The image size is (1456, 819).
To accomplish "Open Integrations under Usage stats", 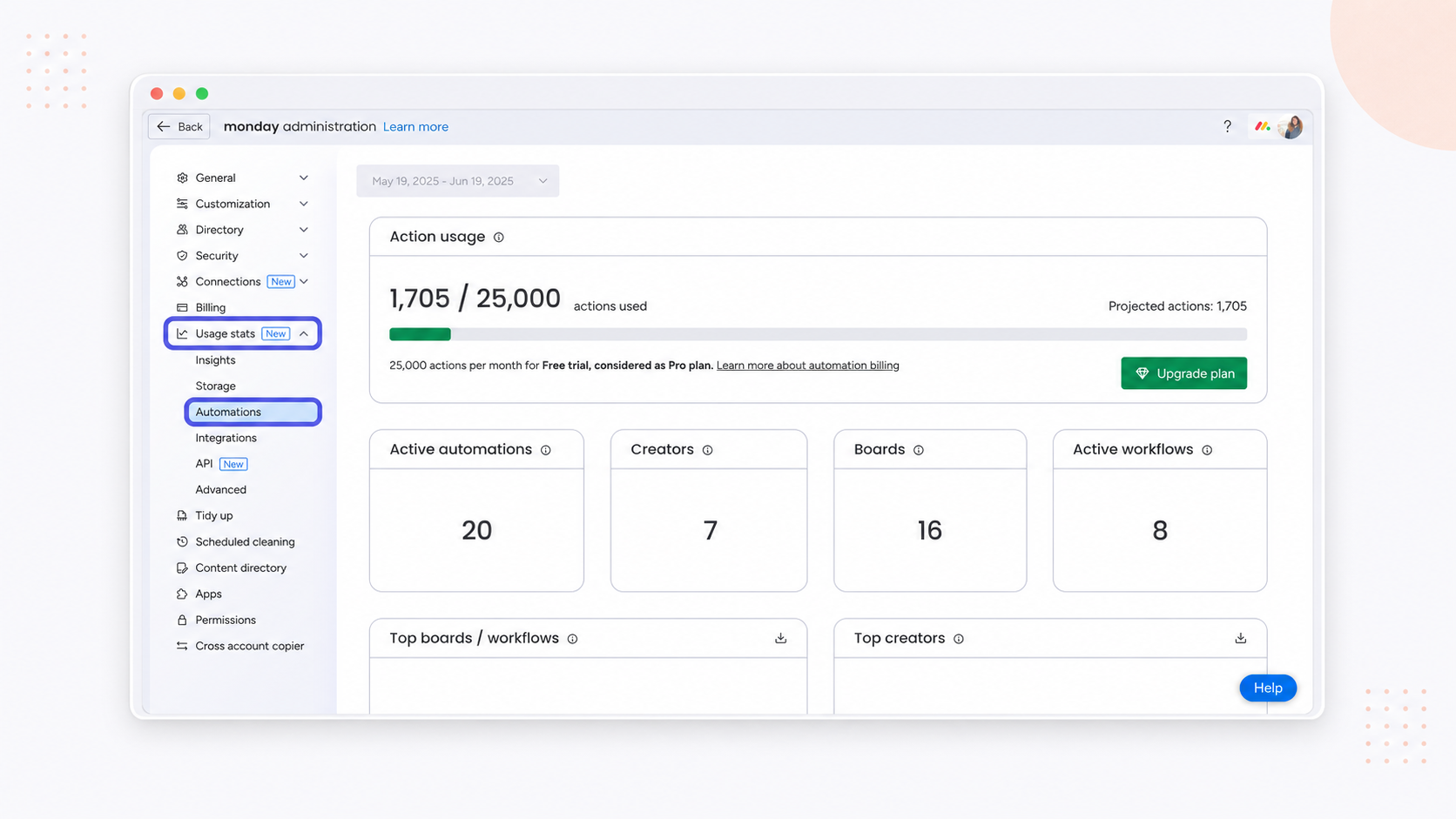I will 226,439.
